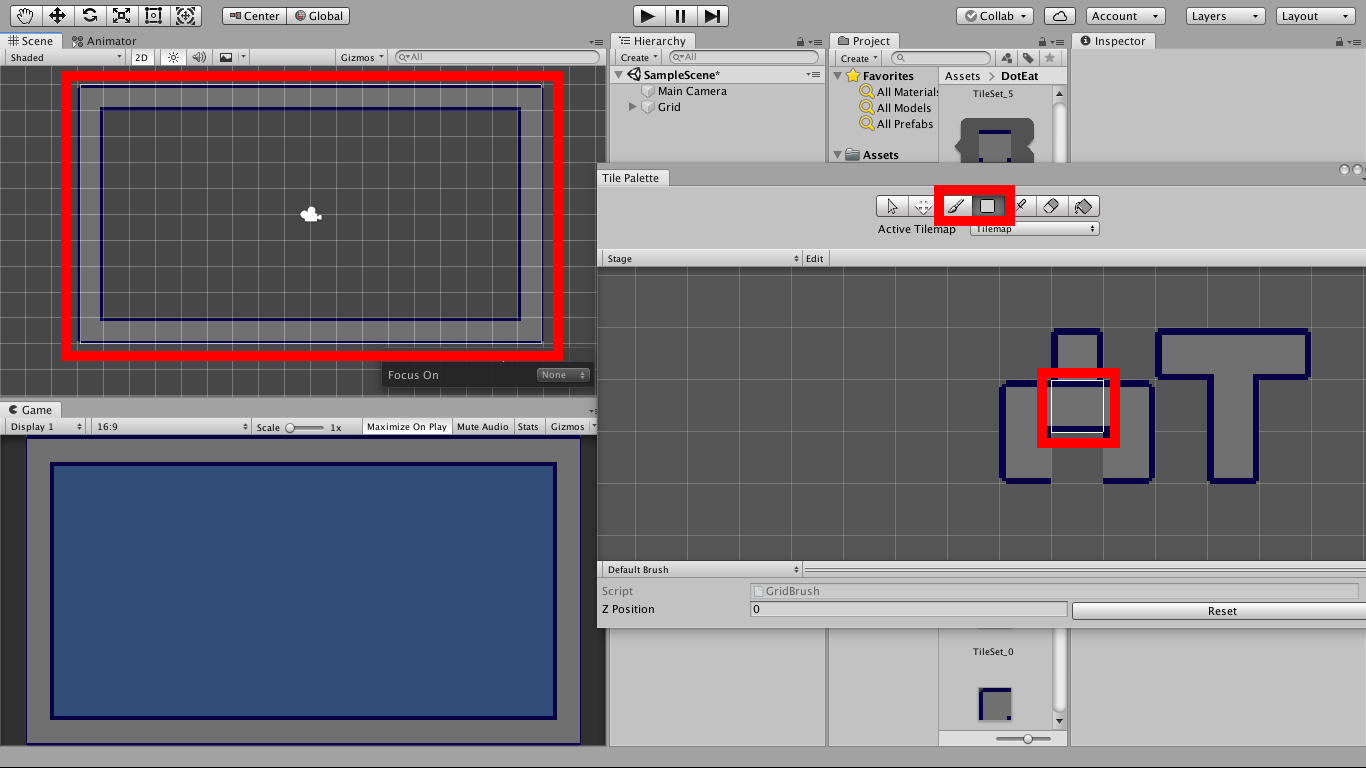Viewport: 1366px width, 768px height.
Task: Choose Tile Palette select arrow tool
Action: [892, 206]
